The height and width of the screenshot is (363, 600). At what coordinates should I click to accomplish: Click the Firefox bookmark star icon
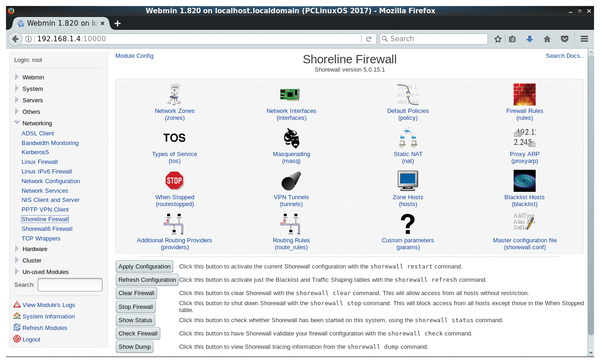coord(497,39)
